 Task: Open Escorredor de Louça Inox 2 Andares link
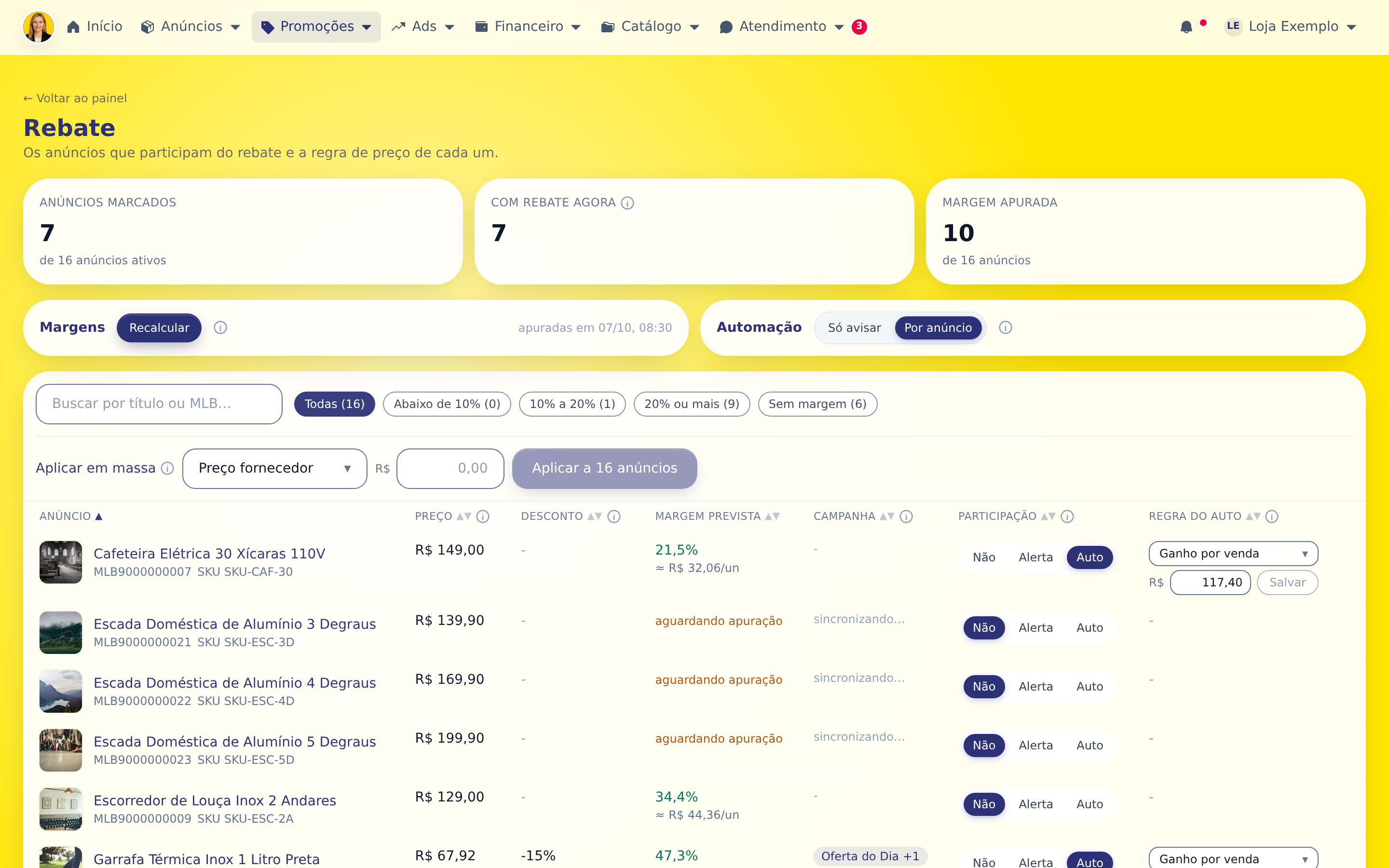click(215, 801)
